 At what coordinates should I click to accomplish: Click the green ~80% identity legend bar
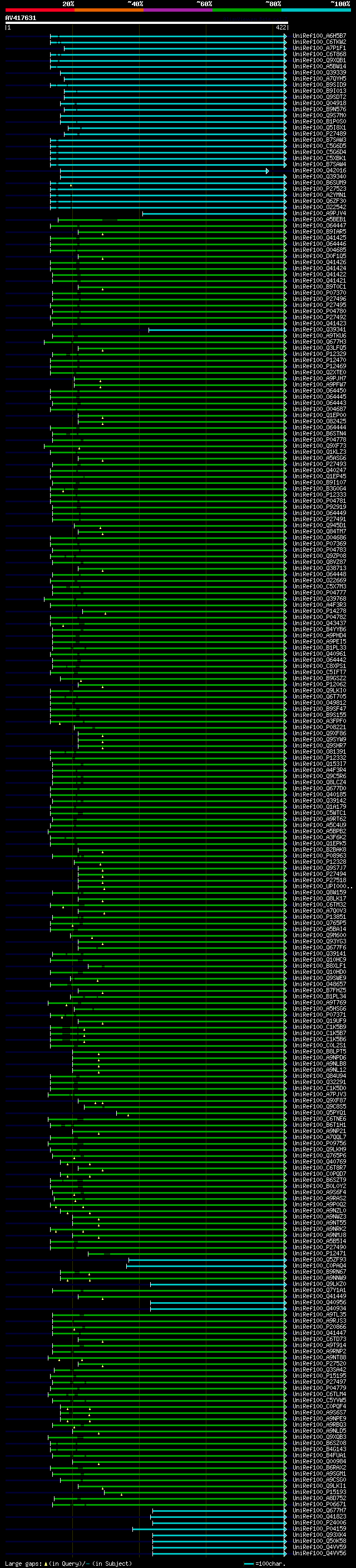tap(247, 10)
